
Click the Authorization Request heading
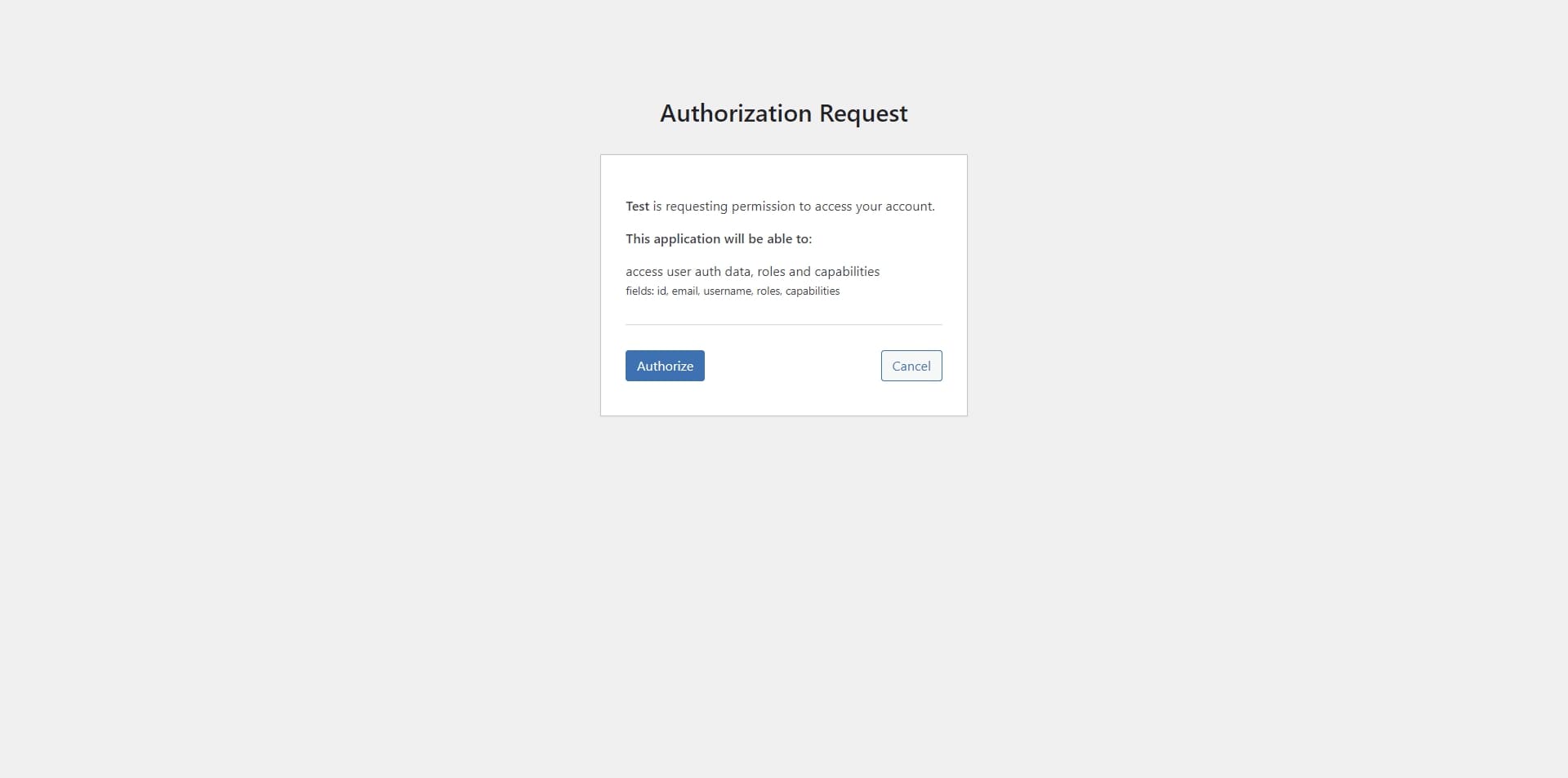pos(784,113)
